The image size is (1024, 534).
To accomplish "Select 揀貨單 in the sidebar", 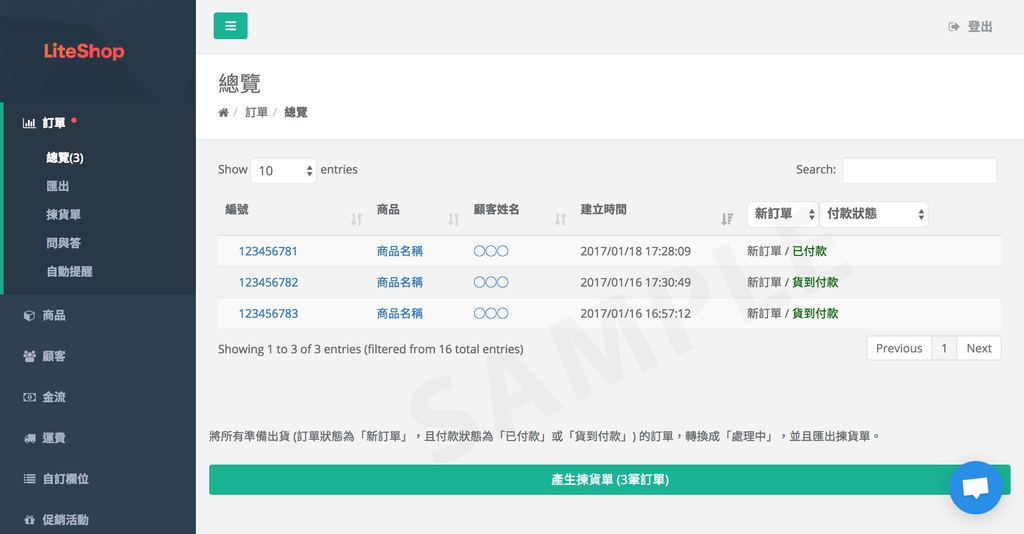I will click(x=63, y=214).
